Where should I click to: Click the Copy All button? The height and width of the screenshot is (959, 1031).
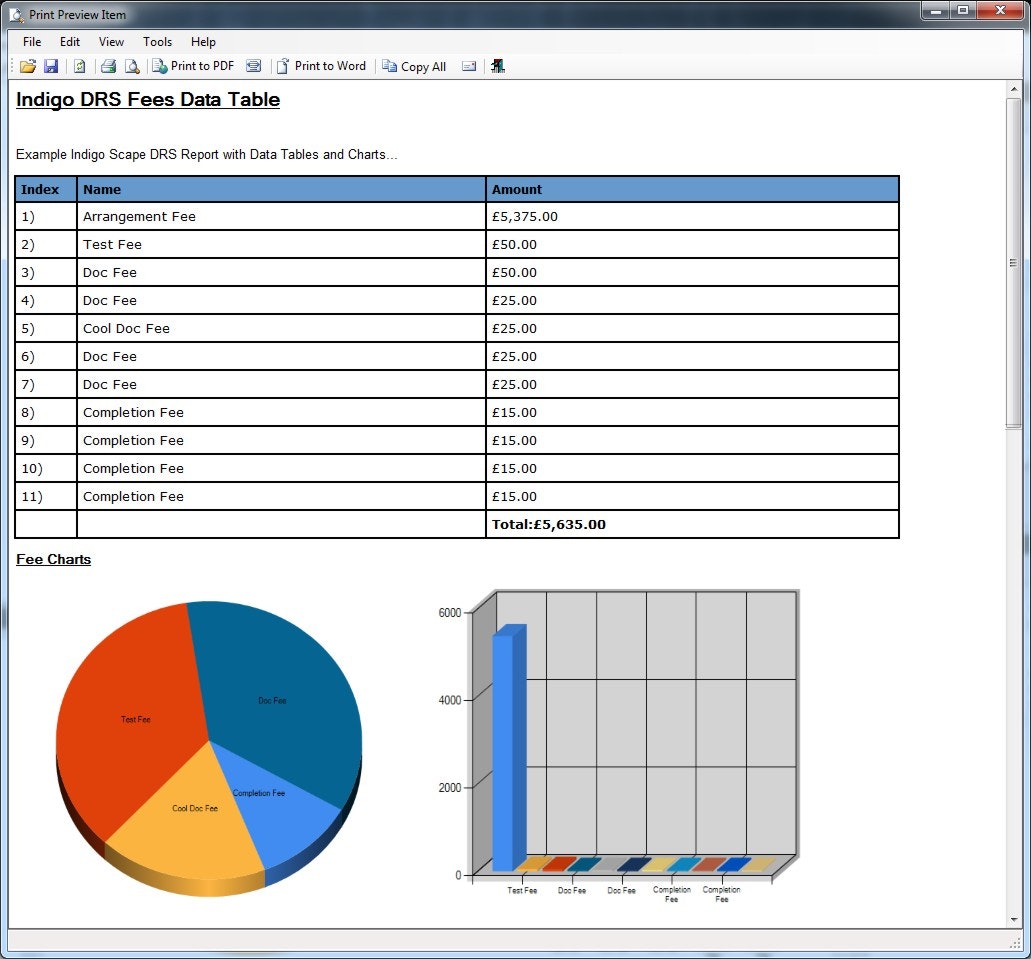click(413, 66)
